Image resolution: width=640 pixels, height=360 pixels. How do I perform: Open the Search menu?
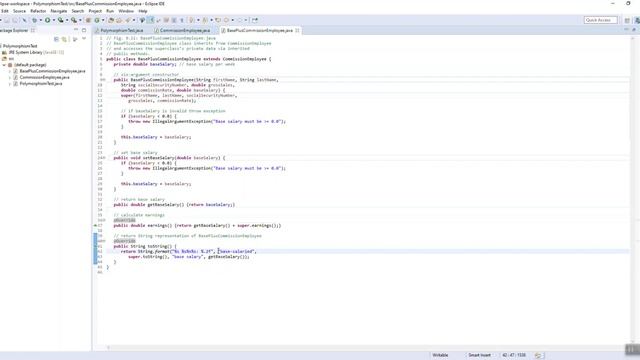tap(78, 11)
